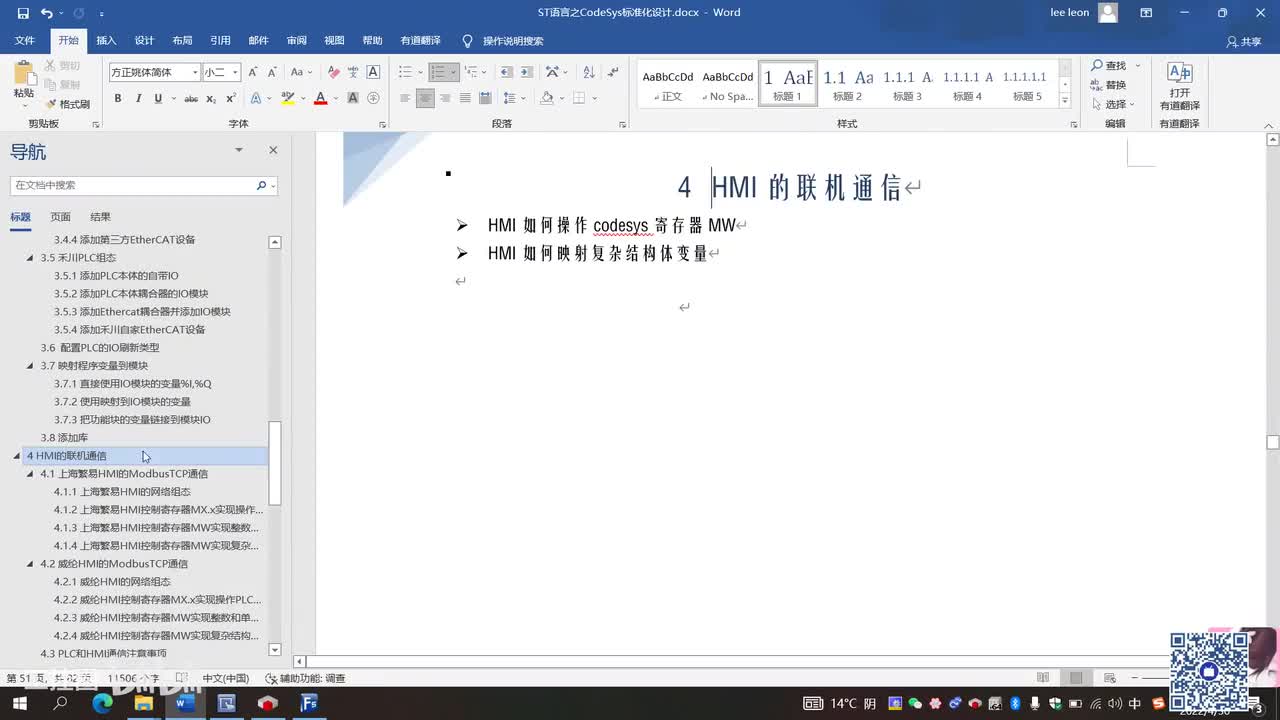Image resolution: width=1280 pixels, height=720 pixels.
Task: Apply red font color
Action: pyautogui.click(x=320, y=98)
